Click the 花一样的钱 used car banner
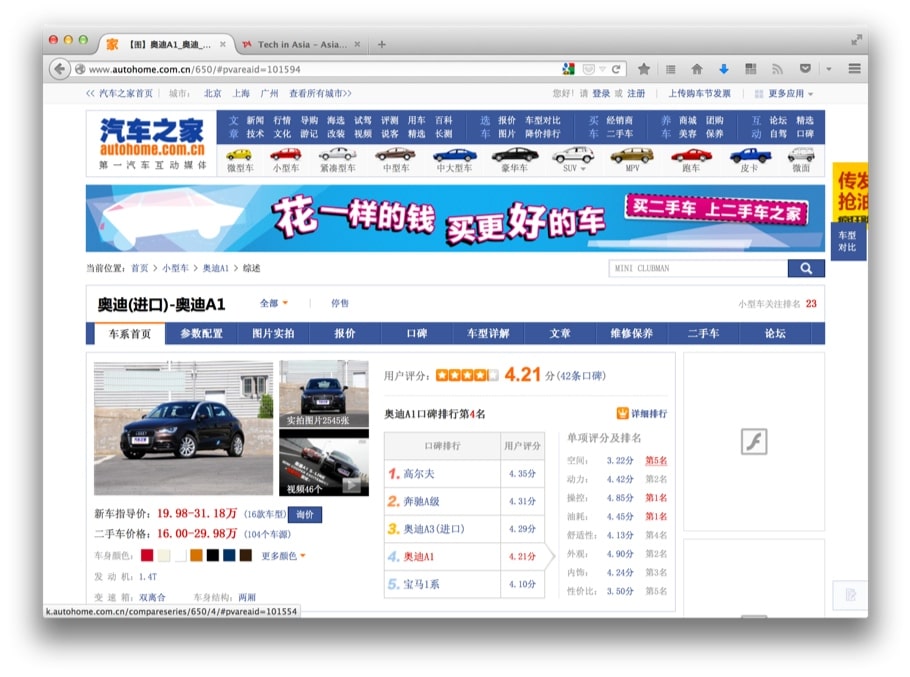910x677 pixels. coord(455,218)
